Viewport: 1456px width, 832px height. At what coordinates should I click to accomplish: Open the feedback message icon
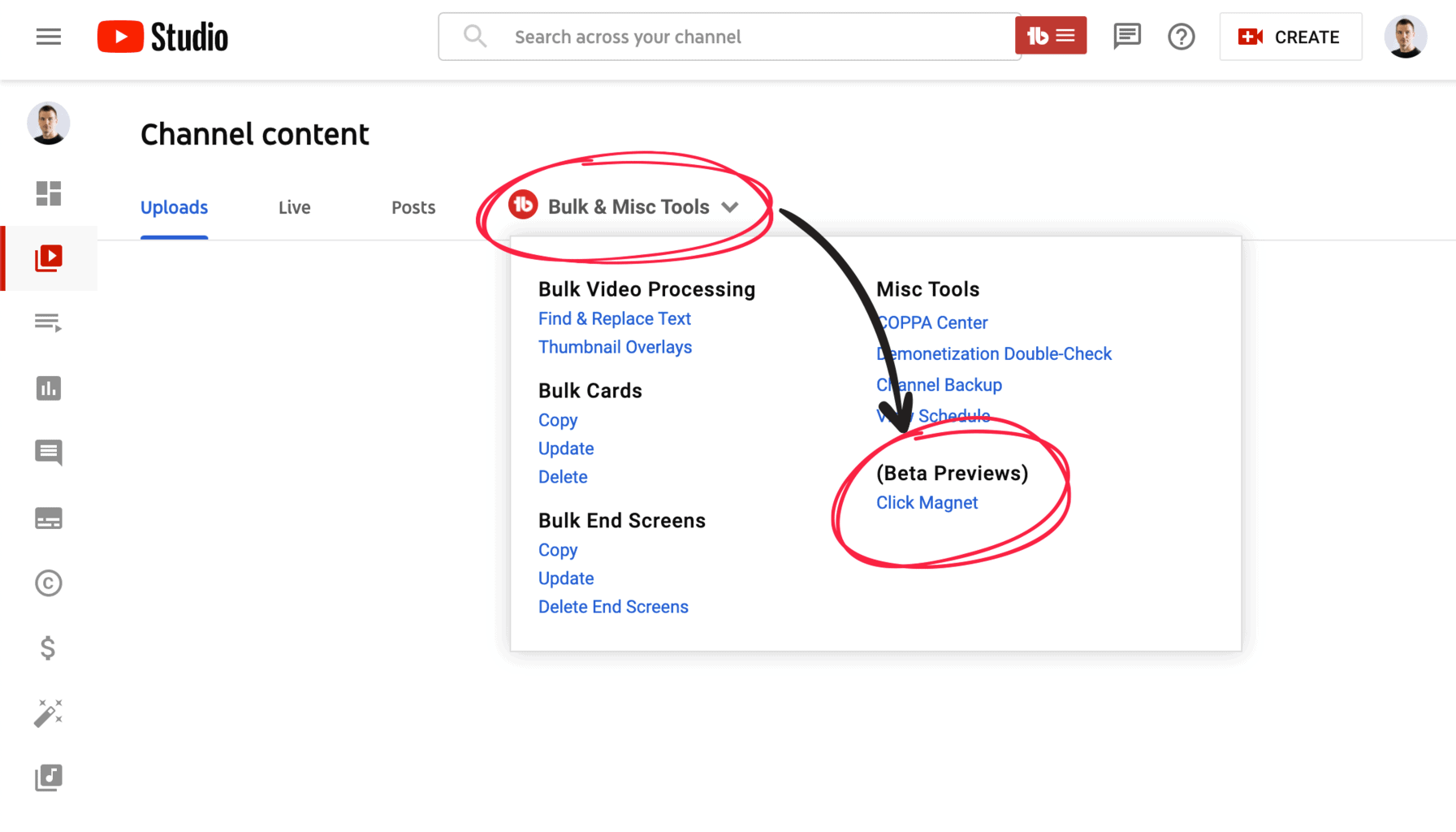[x=1126, y=37]
